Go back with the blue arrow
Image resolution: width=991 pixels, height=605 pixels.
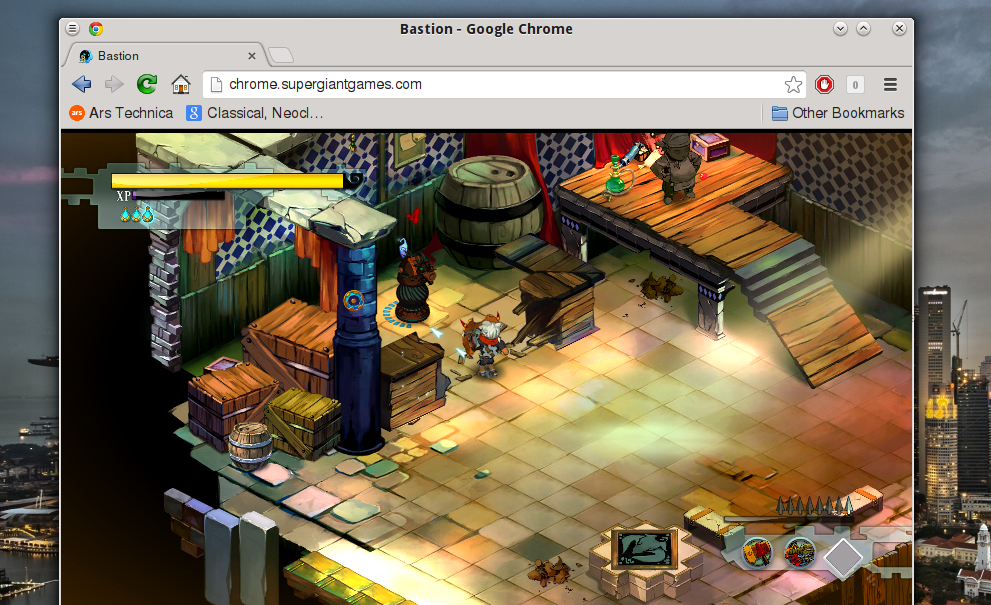(82, 84)
